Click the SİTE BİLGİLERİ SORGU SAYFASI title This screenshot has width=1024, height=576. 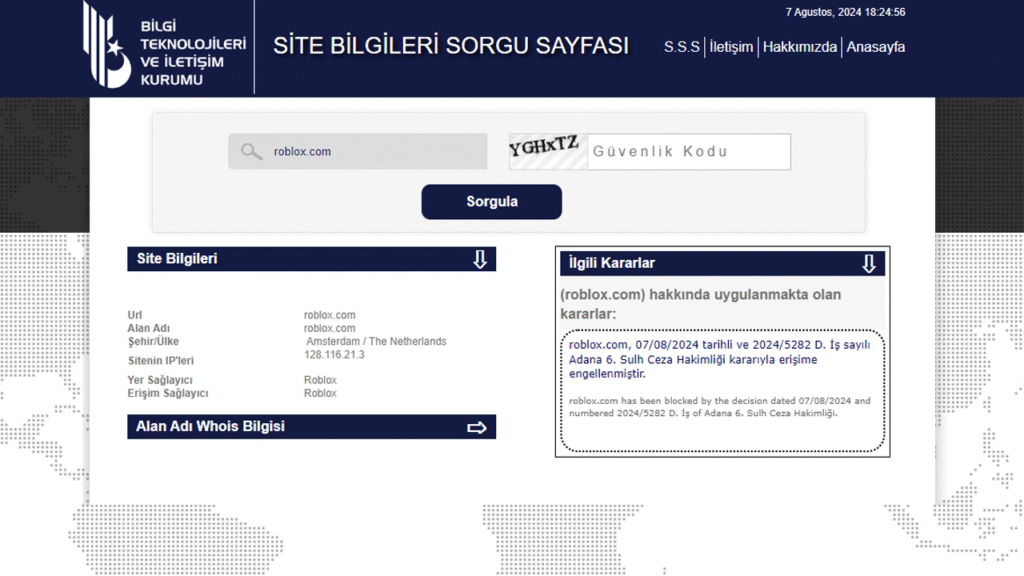[x=451, y=46]
